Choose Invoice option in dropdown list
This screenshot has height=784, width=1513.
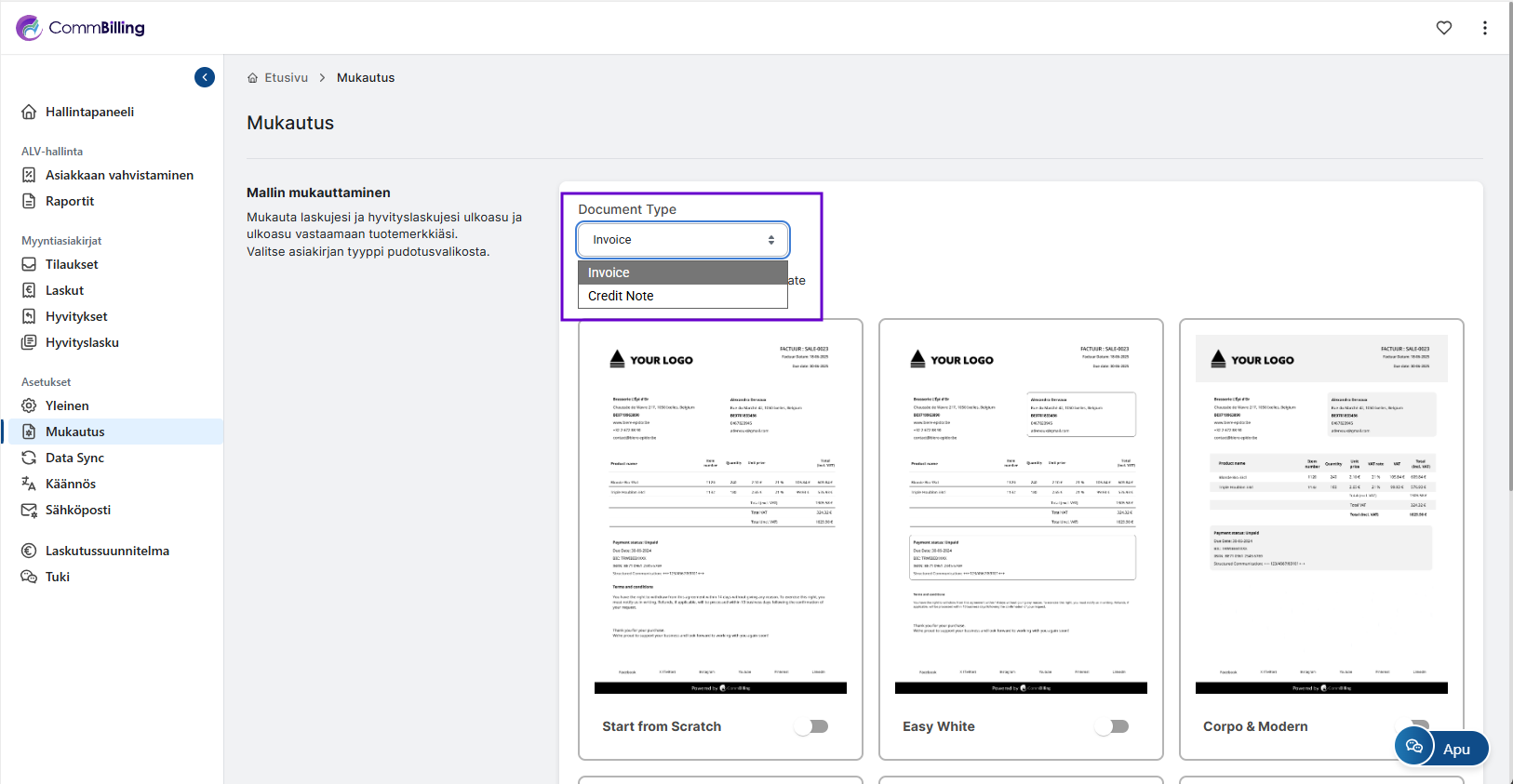[609, 272]
